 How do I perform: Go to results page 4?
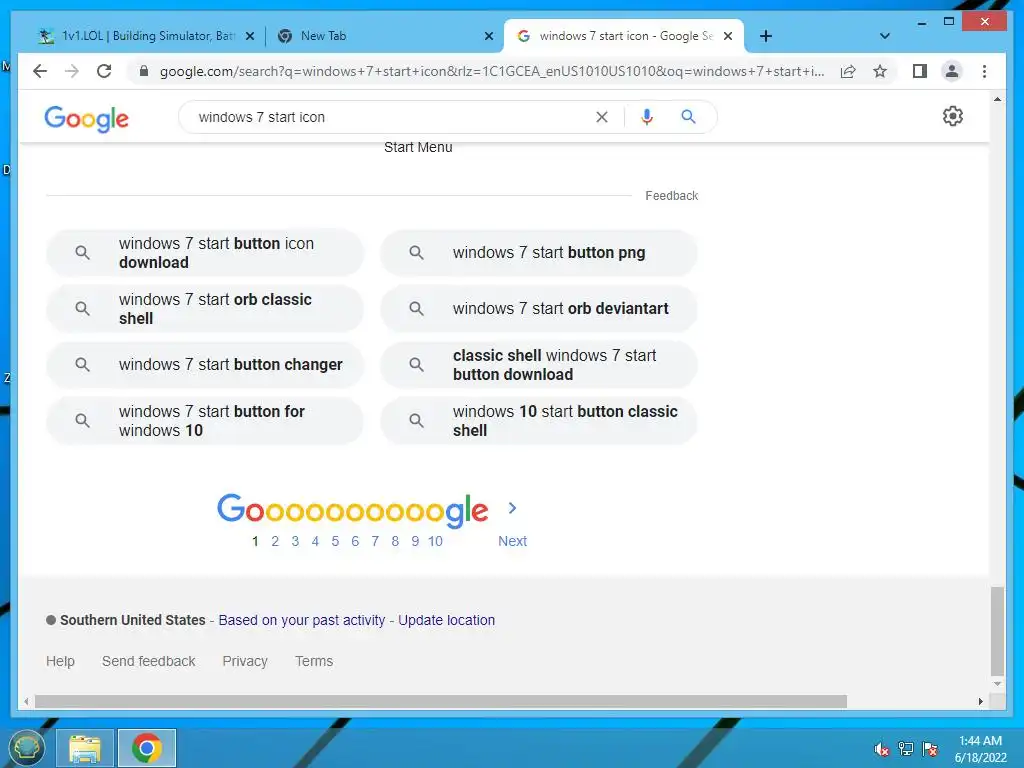pyautogui.click(x=315, y=541)
